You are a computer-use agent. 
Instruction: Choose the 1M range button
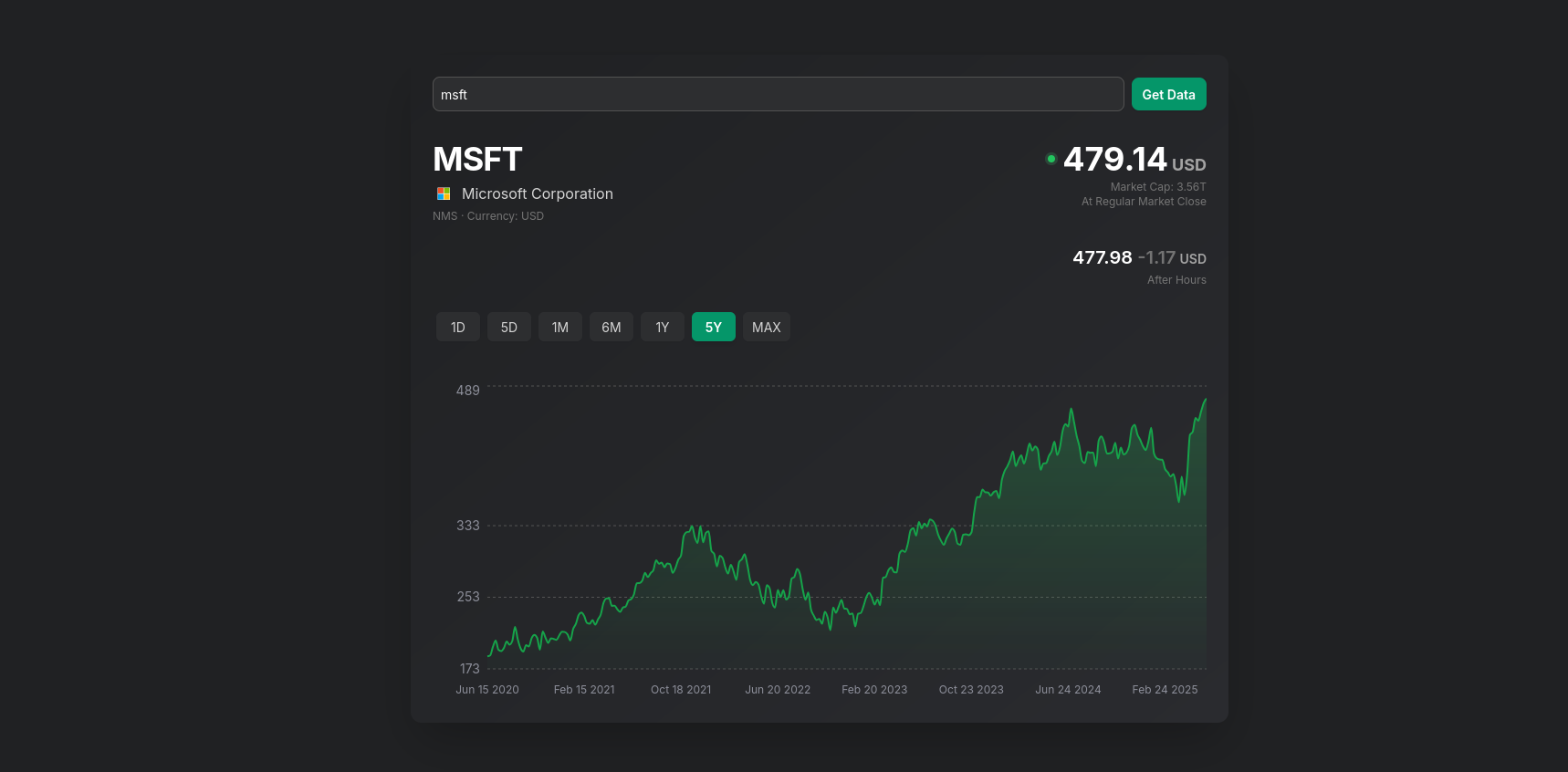click(x=560, y=327)
